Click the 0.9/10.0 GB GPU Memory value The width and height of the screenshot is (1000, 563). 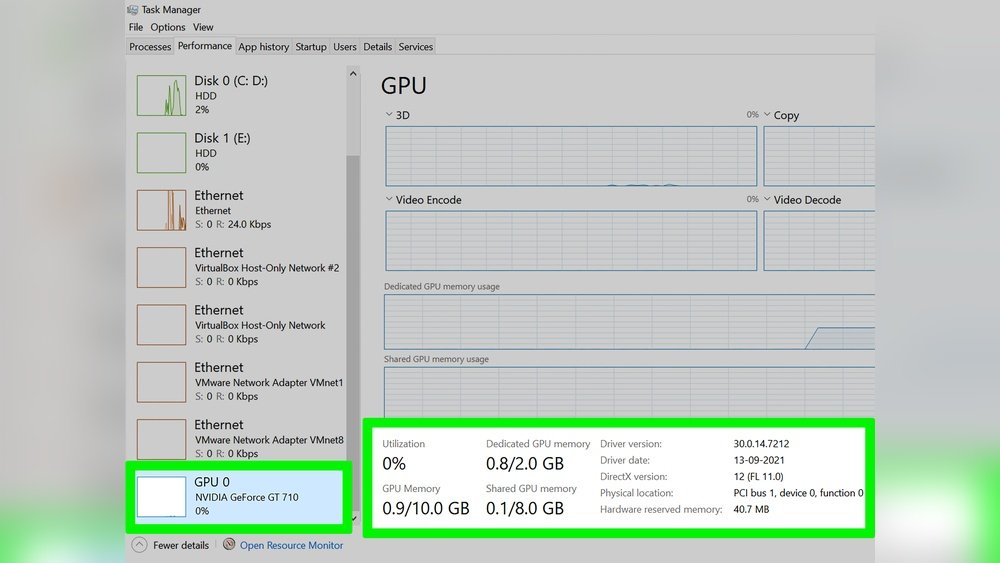(x=425, y=508)
